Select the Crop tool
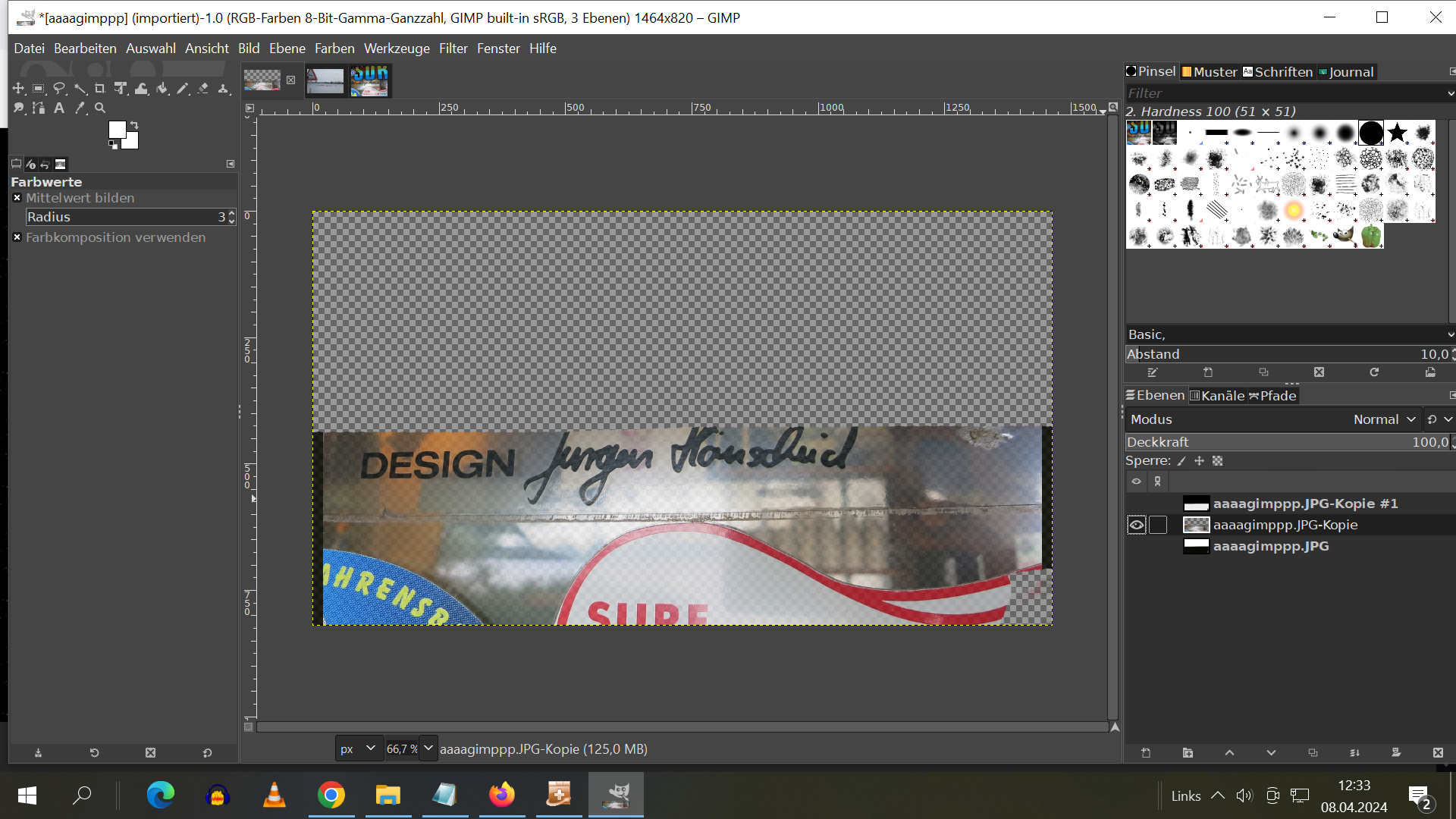The width and height of the screenshot is (1456, 819). pos(100,89)
